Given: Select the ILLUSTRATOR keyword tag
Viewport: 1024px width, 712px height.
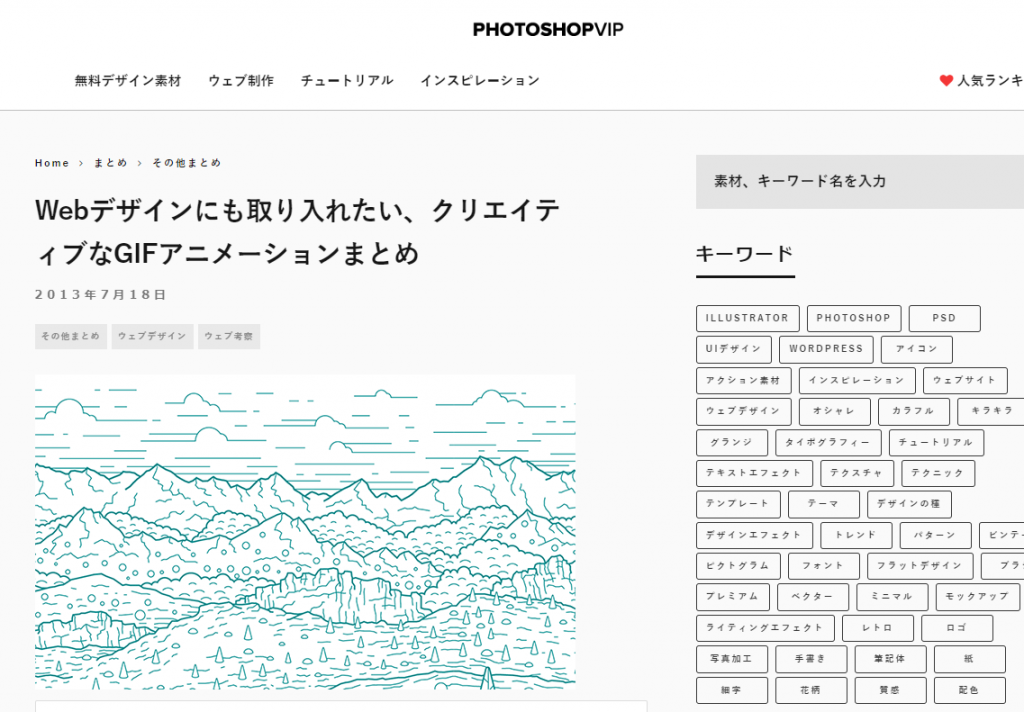Looking at the screenshot, I should 747,318.
